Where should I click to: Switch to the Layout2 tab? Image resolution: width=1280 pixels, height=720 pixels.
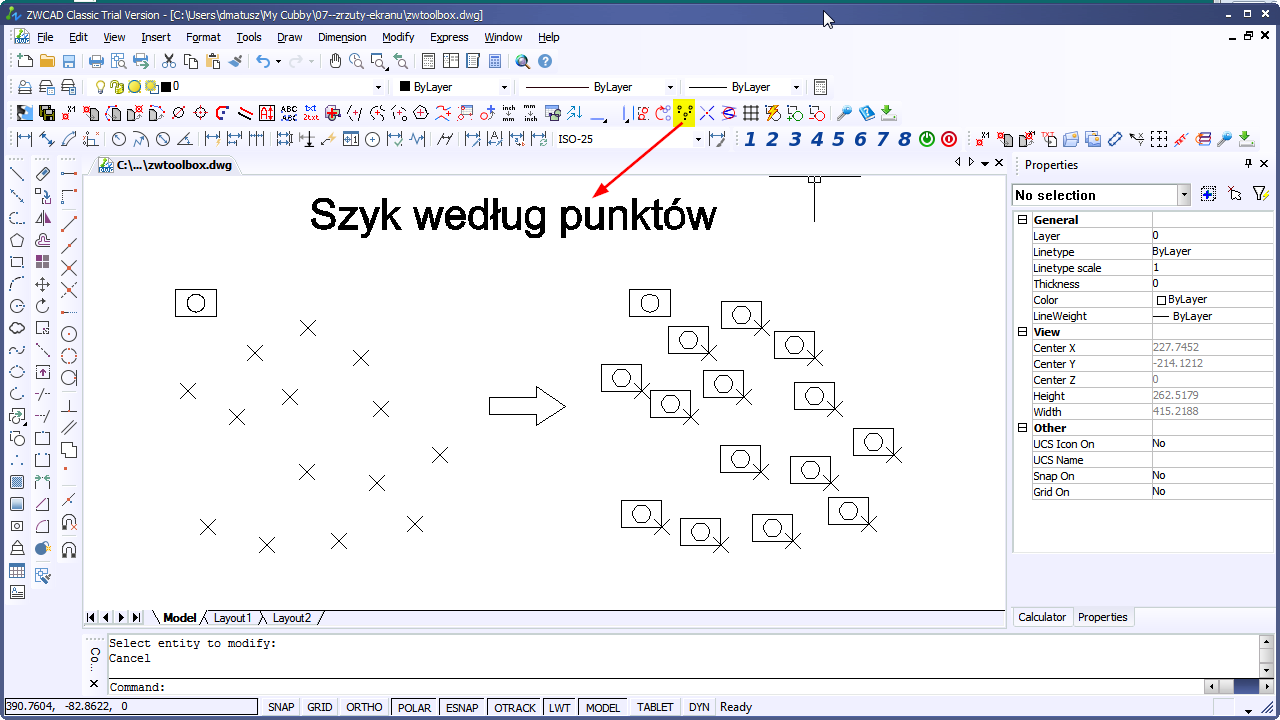[292, 618]
